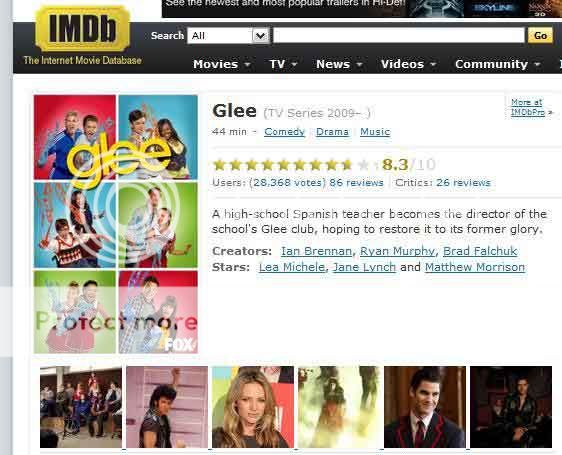The height and width of the screenshot is (455, 562).
Task: Expand the Community menu
Action: point(497,64)
